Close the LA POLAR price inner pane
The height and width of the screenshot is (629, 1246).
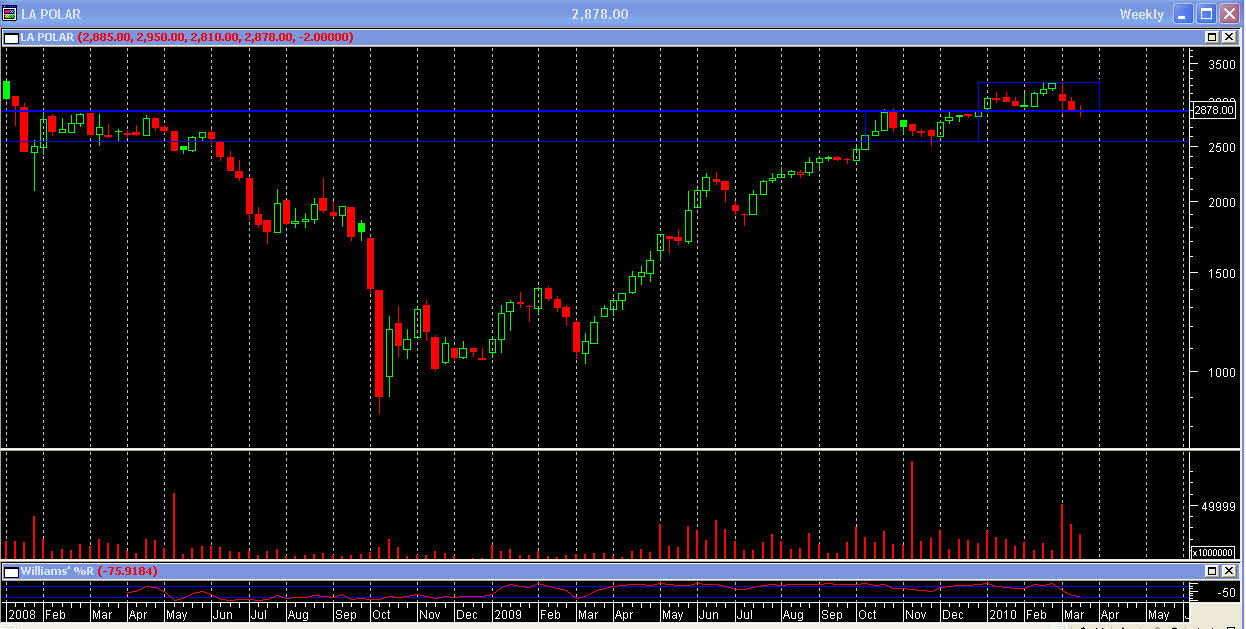pos(1228,37)
